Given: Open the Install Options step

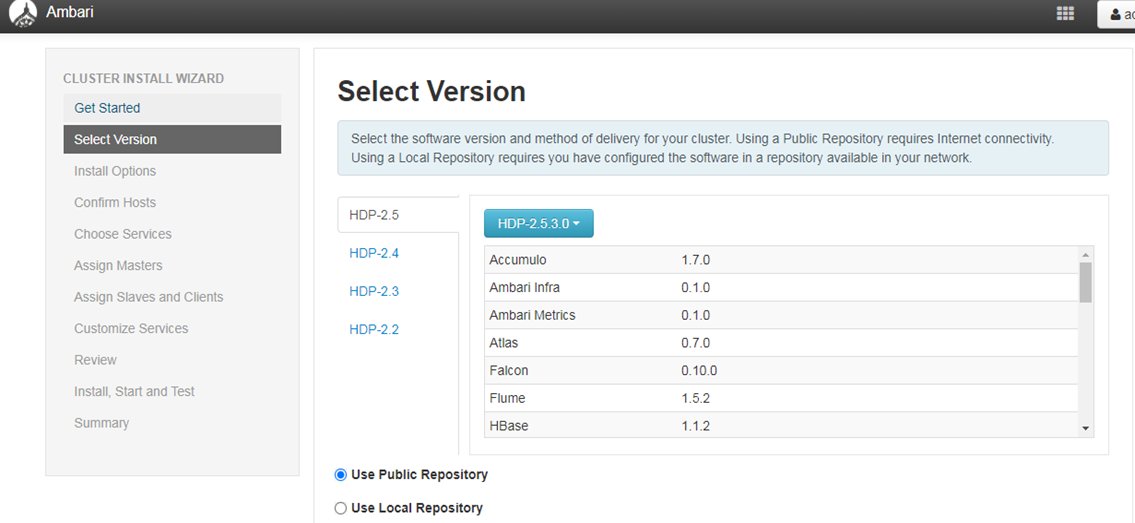Looking at the screenshot, I should [115, 171].
